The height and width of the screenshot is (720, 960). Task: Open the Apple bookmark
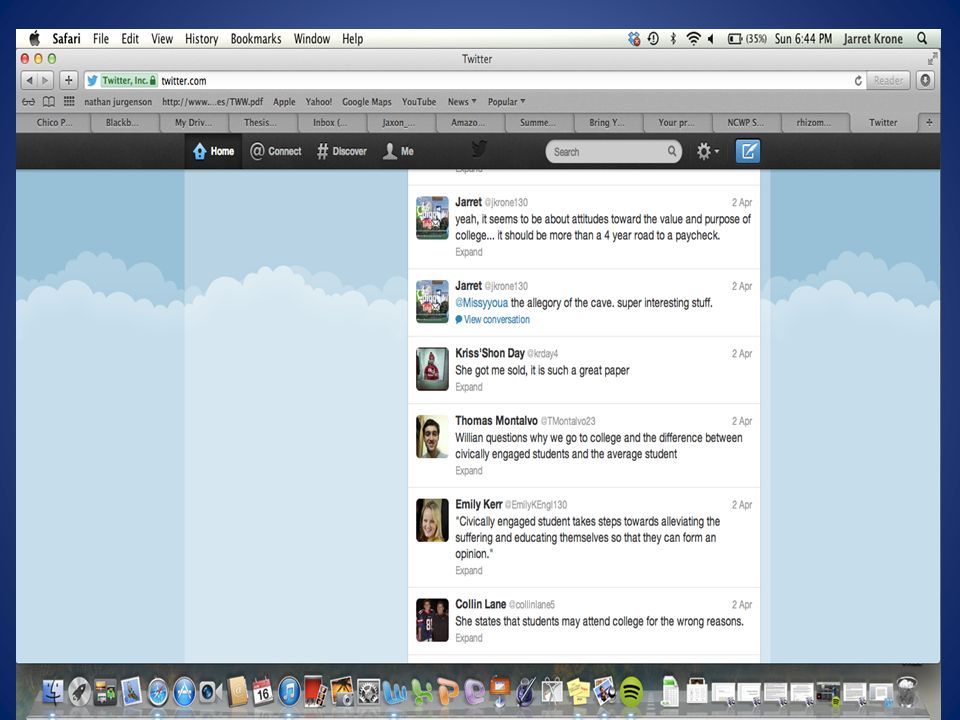coord(284,102)
